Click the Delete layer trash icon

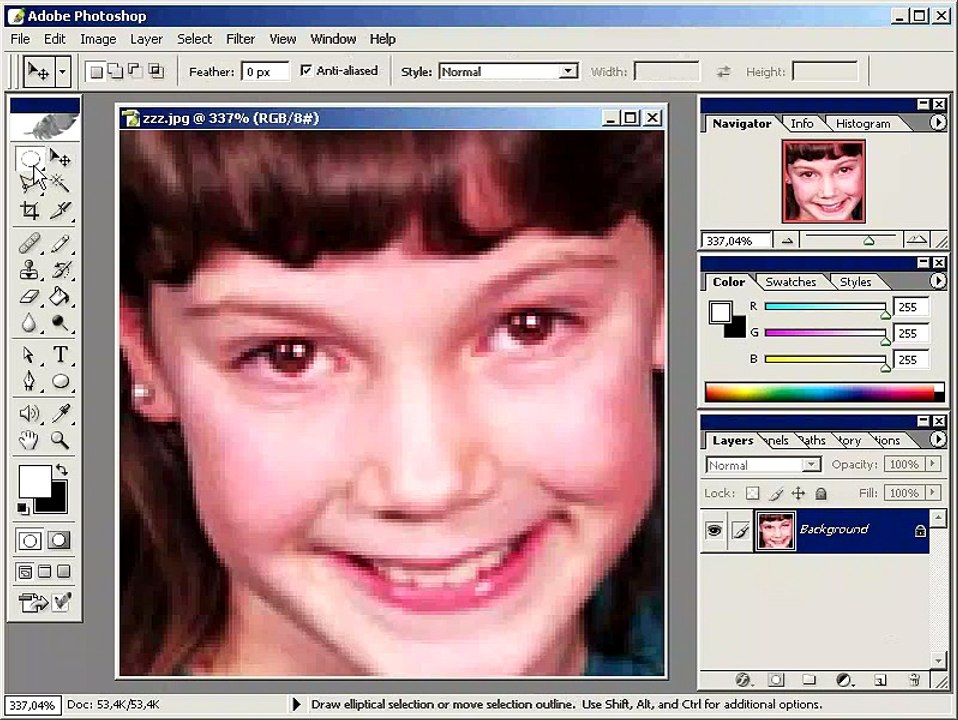914,680
